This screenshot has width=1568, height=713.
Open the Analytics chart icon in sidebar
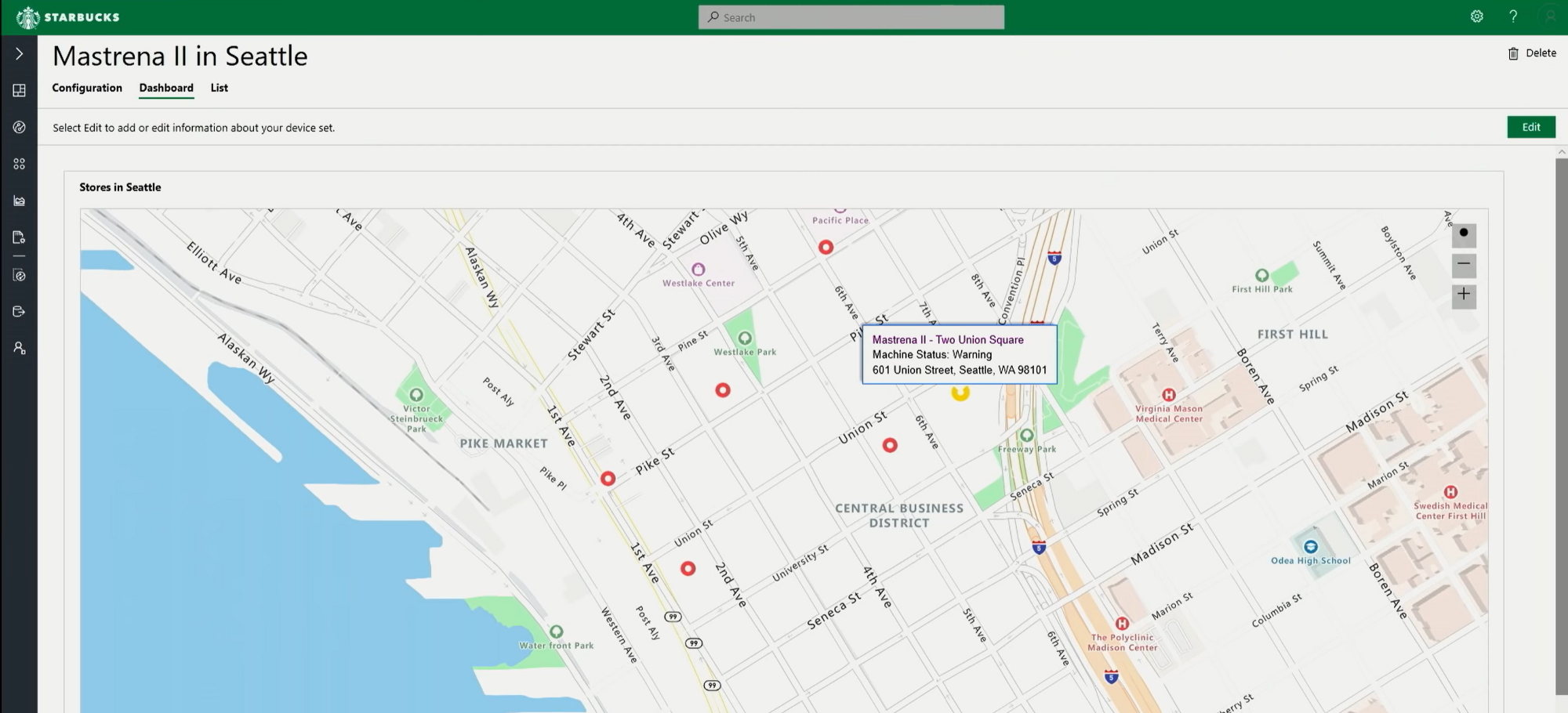(x=19, y=201)
